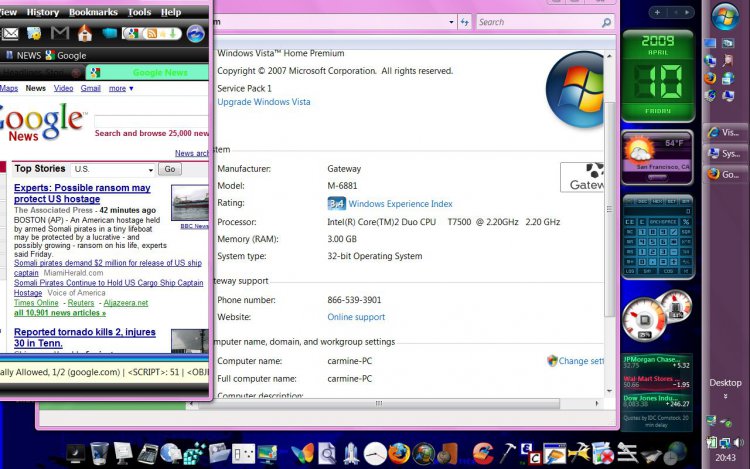
Task: Open the space shuttle icon in the dock
Action: pyautogui.click(x=351, y=454)
